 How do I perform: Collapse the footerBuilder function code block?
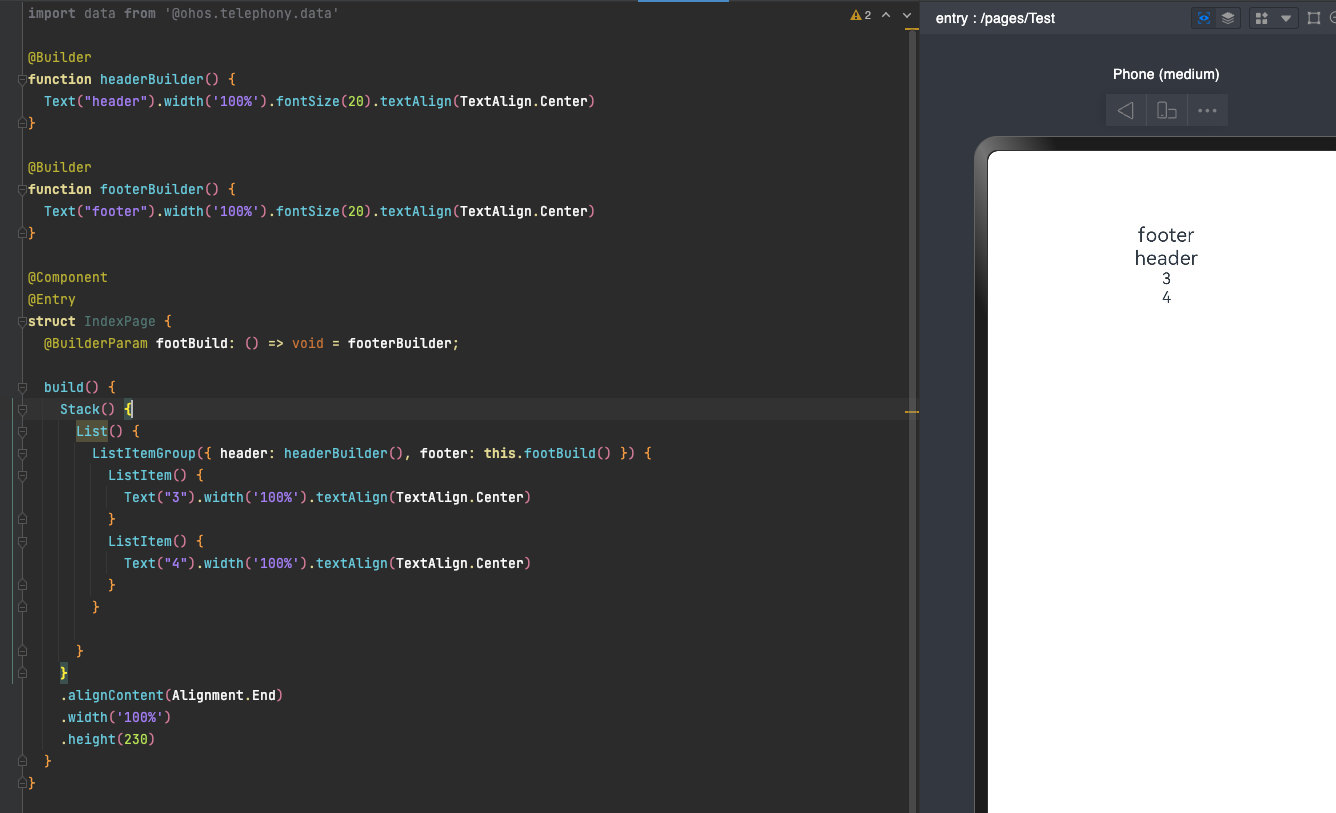coord(22,189)
